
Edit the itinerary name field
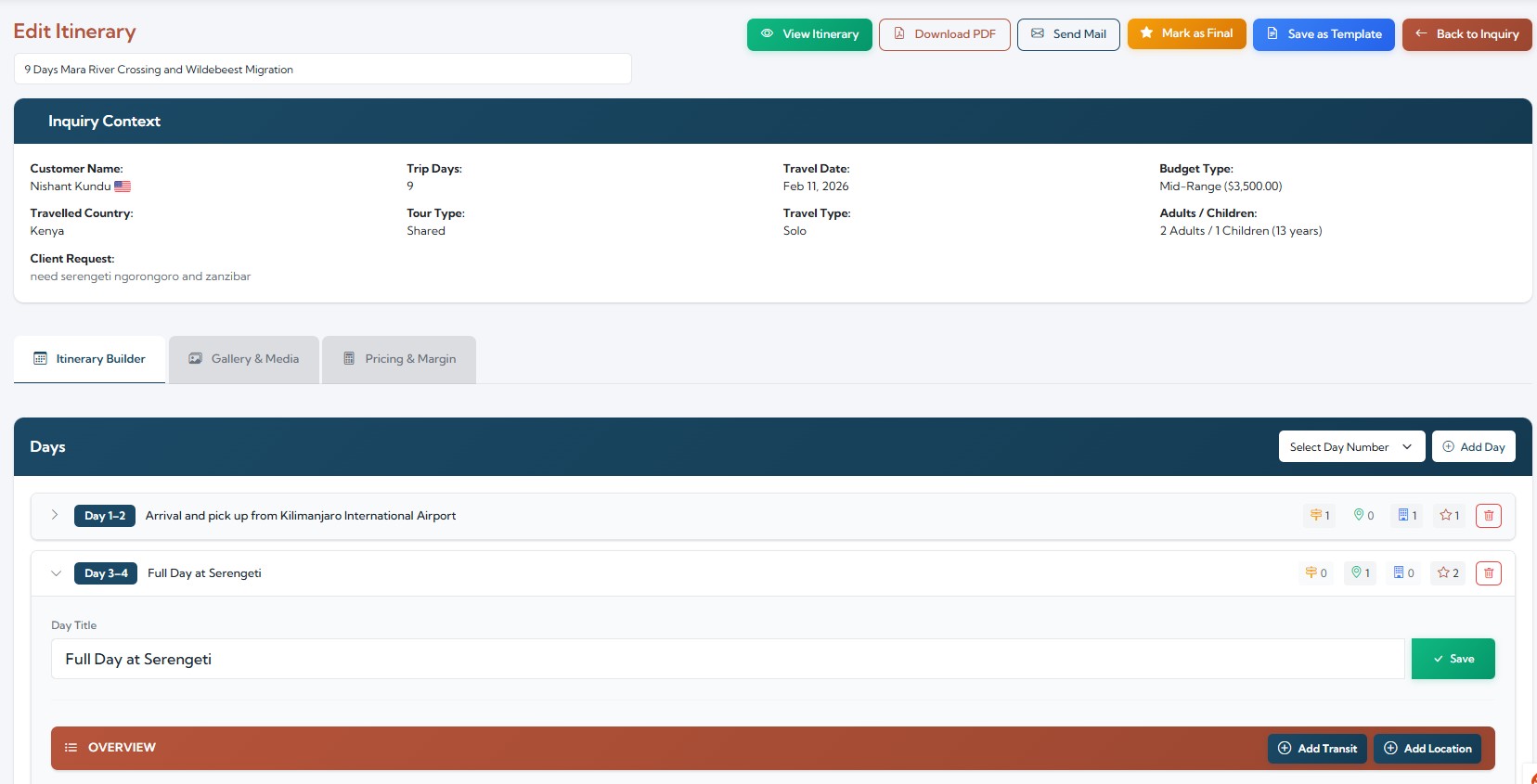[x=323, y=69]
